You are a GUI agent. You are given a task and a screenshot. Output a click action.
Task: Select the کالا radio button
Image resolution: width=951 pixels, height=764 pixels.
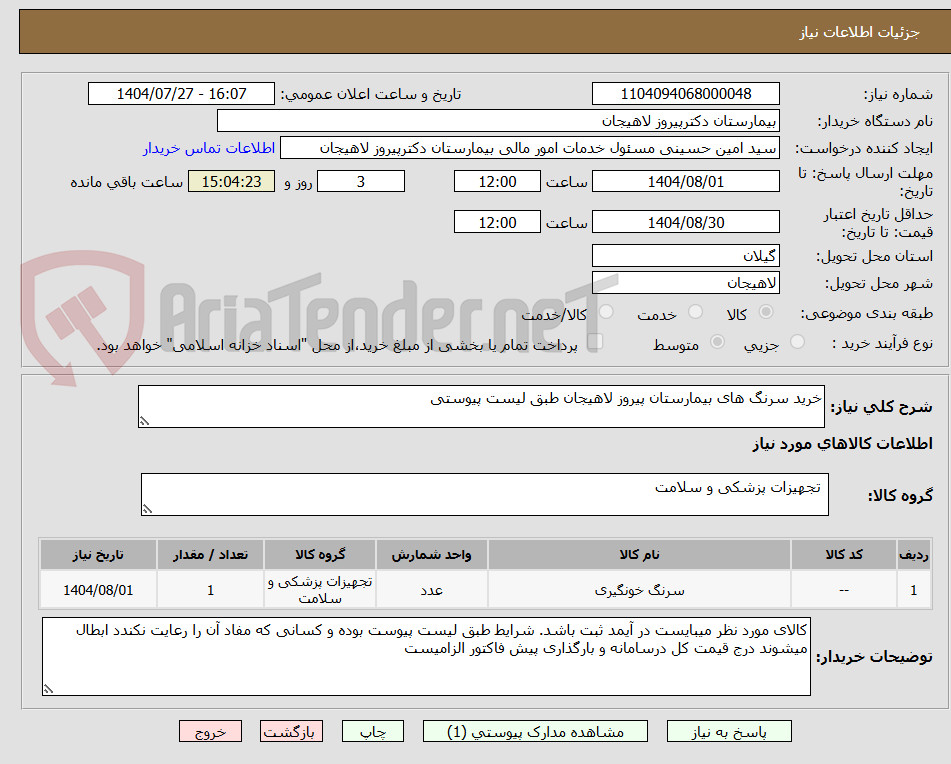pos(766,312)
